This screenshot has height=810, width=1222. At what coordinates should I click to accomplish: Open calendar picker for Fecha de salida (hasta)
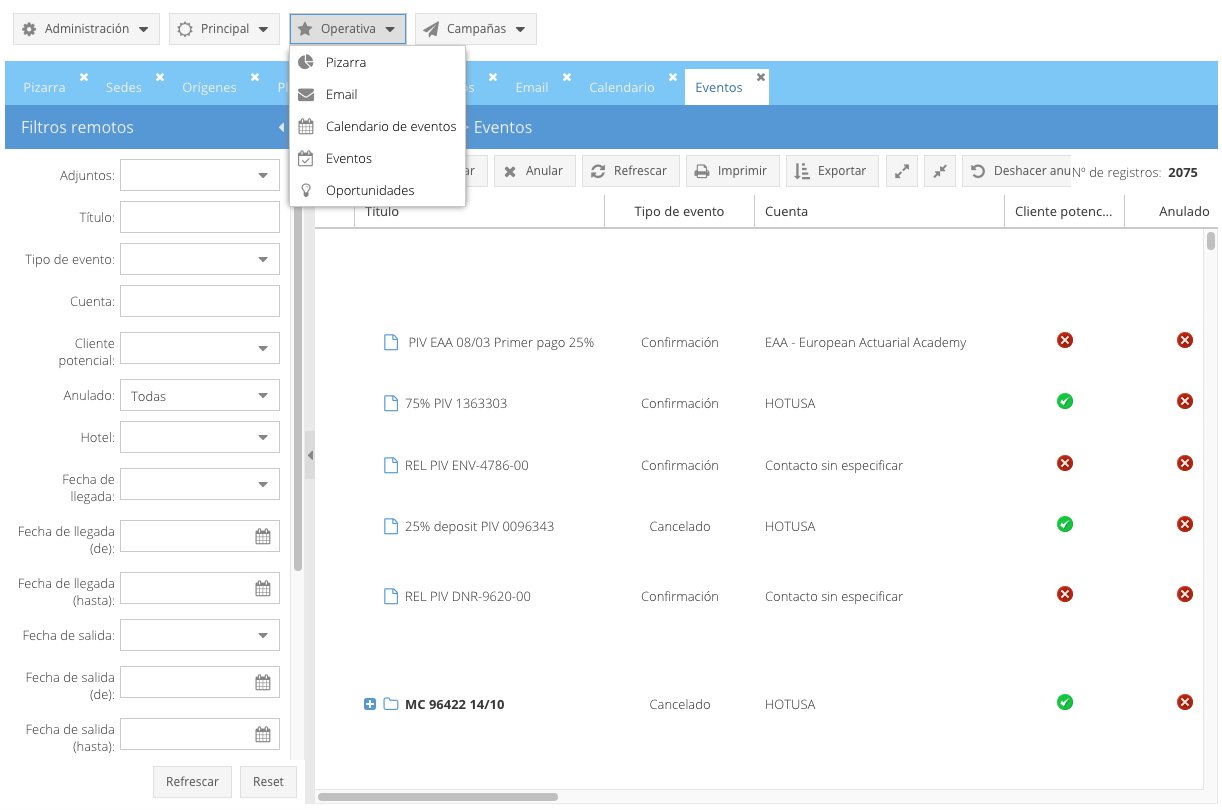[263, 734]
